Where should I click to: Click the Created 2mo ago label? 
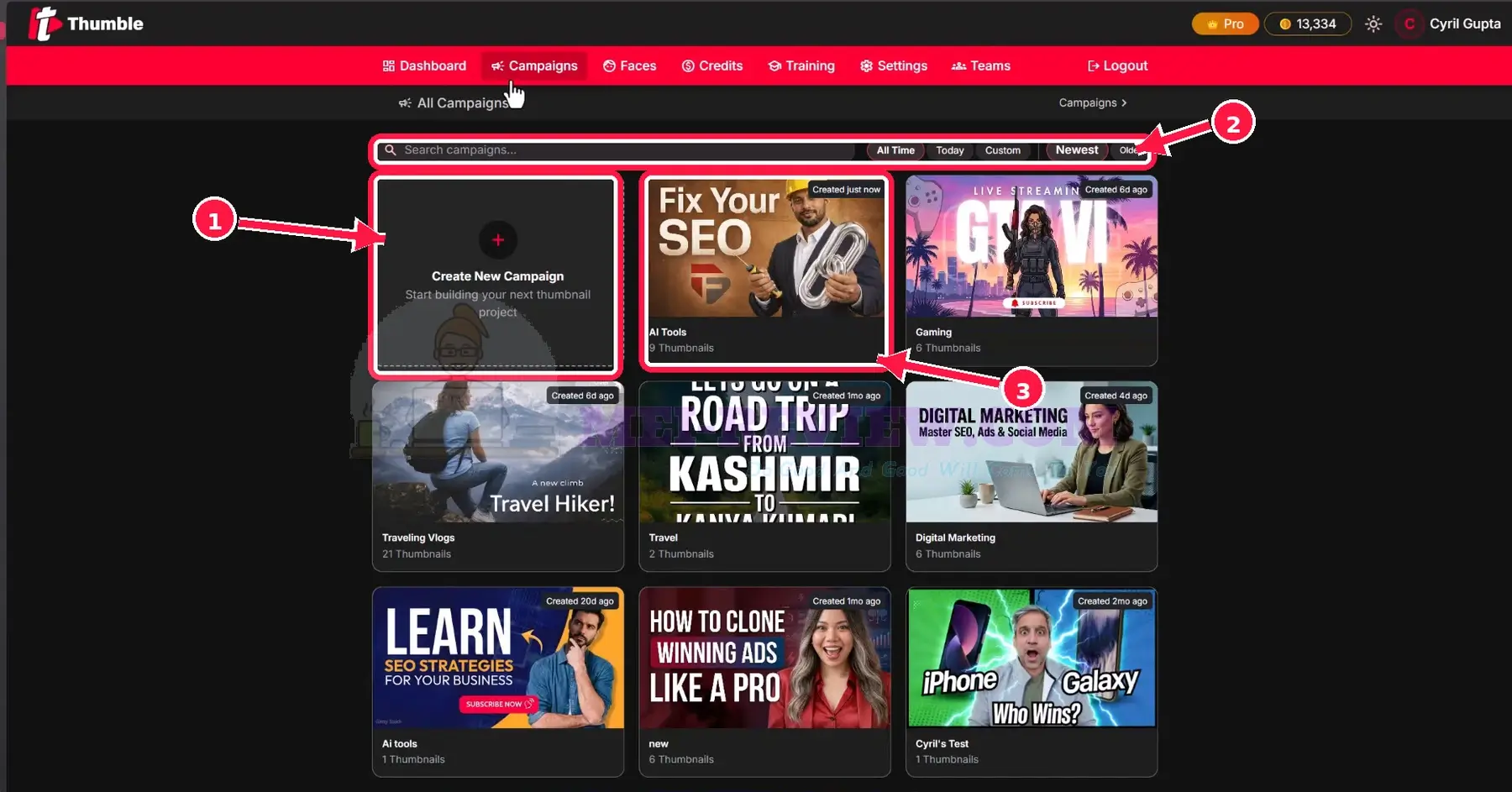[1112, 601]
